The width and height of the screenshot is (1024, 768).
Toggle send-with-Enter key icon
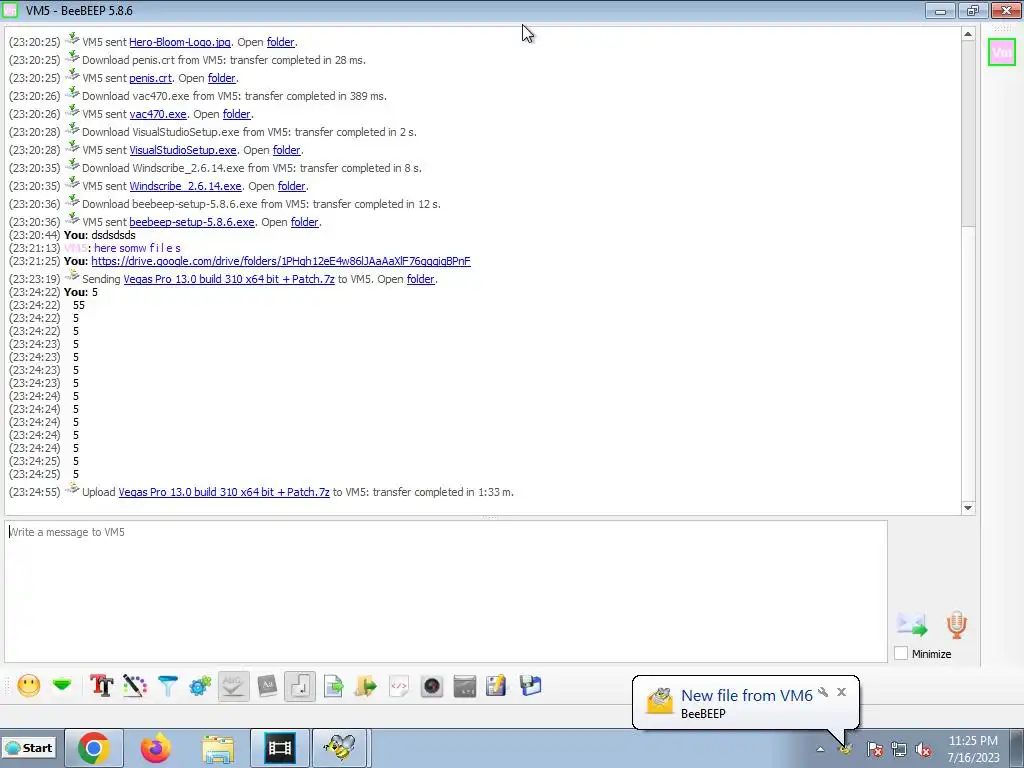click(300, 686)
